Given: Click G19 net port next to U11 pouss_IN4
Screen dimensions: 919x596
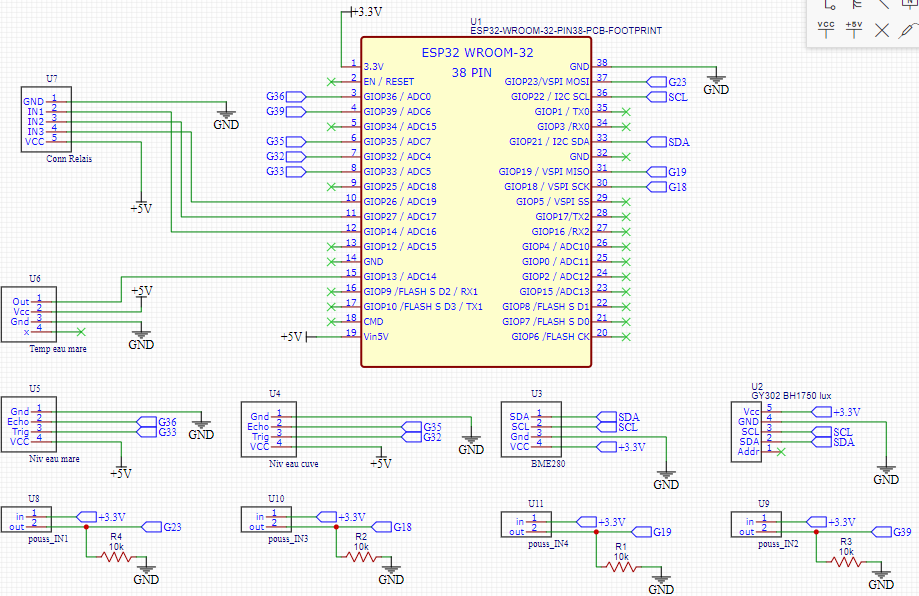Looking at the screenshot, I should 652,532.
